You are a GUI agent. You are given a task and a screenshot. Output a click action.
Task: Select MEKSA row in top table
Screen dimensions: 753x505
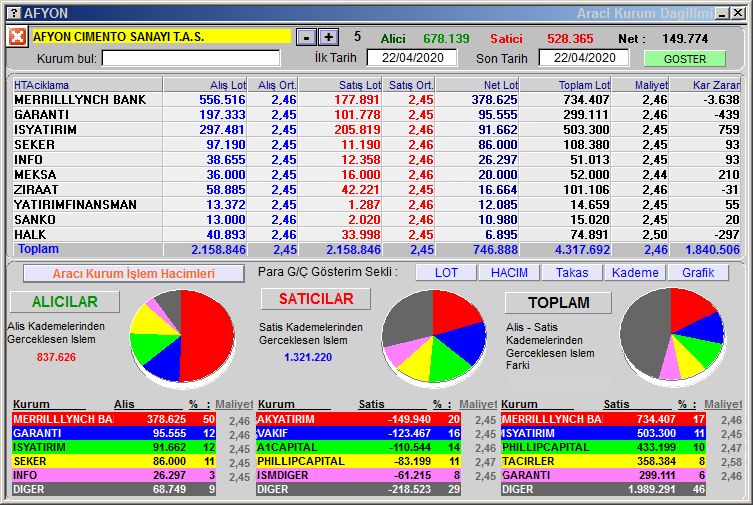pos(376,175)
